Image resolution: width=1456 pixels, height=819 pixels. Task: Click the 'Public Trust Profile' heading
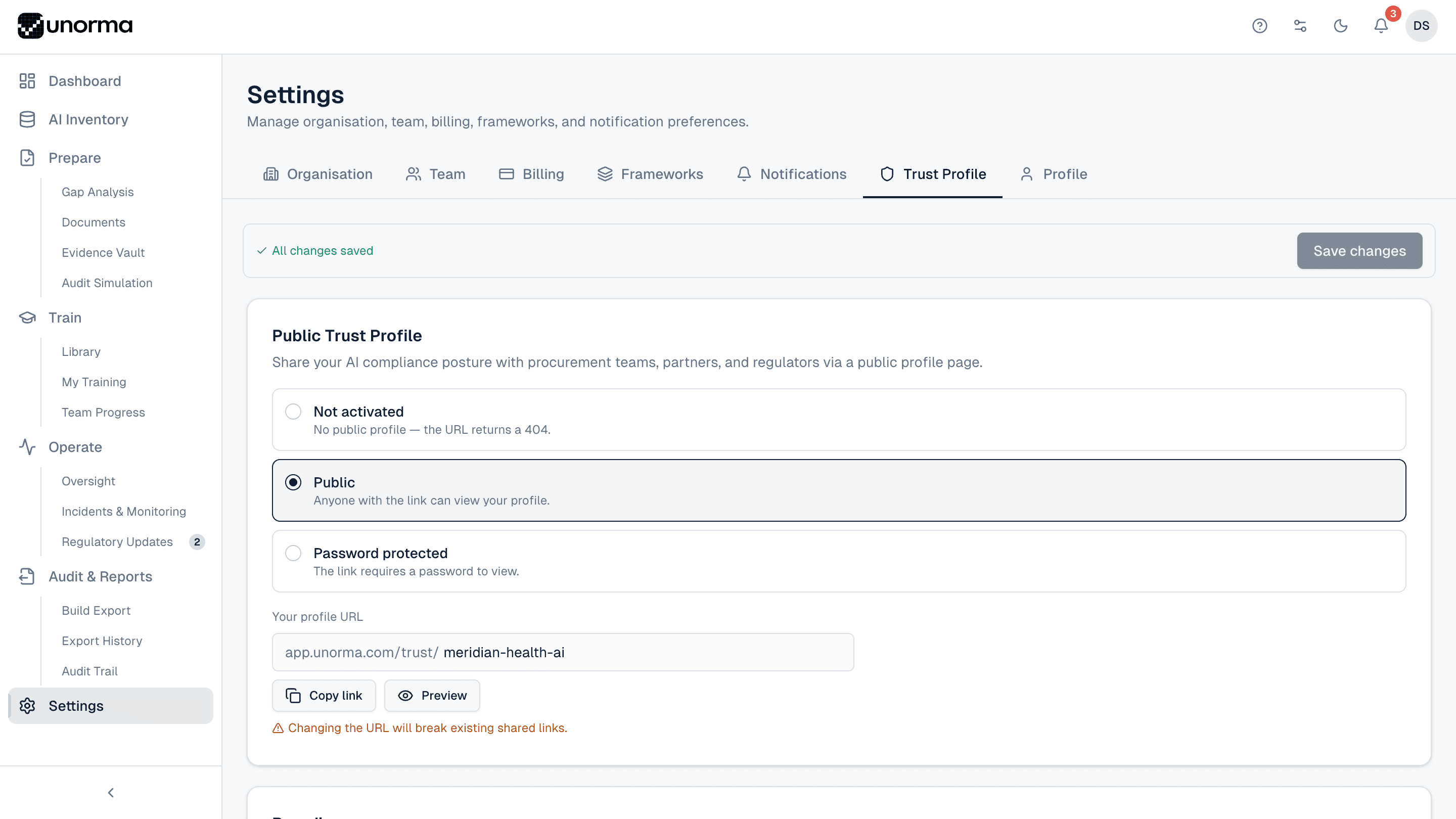click(x=346, y=336)
